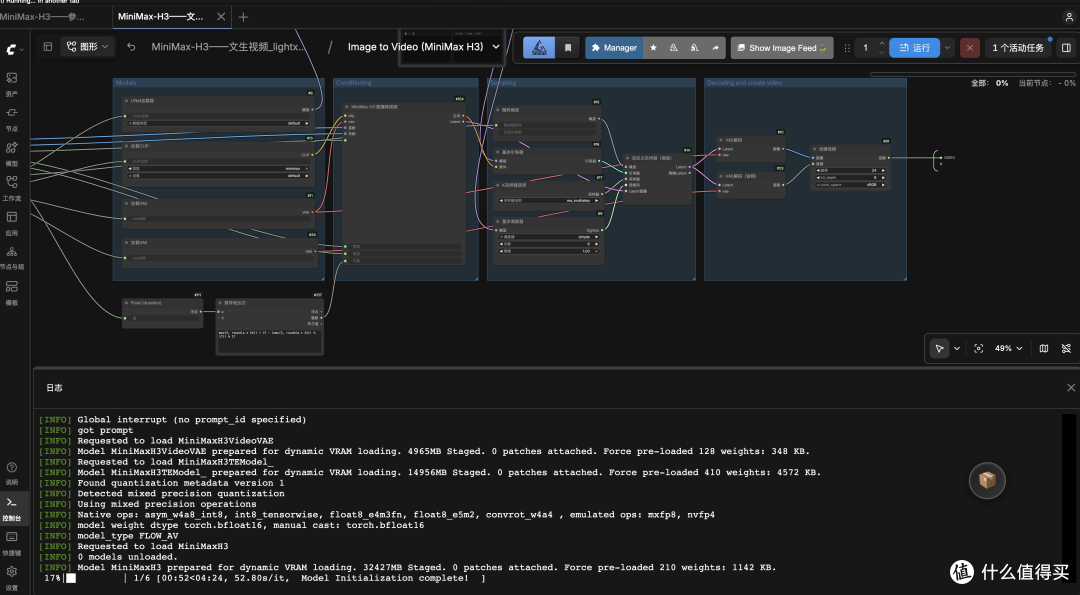Expand the chevron beside the ComfyUI logo
The width and height of the screenshot is (1080, 595).
[22, 50]
